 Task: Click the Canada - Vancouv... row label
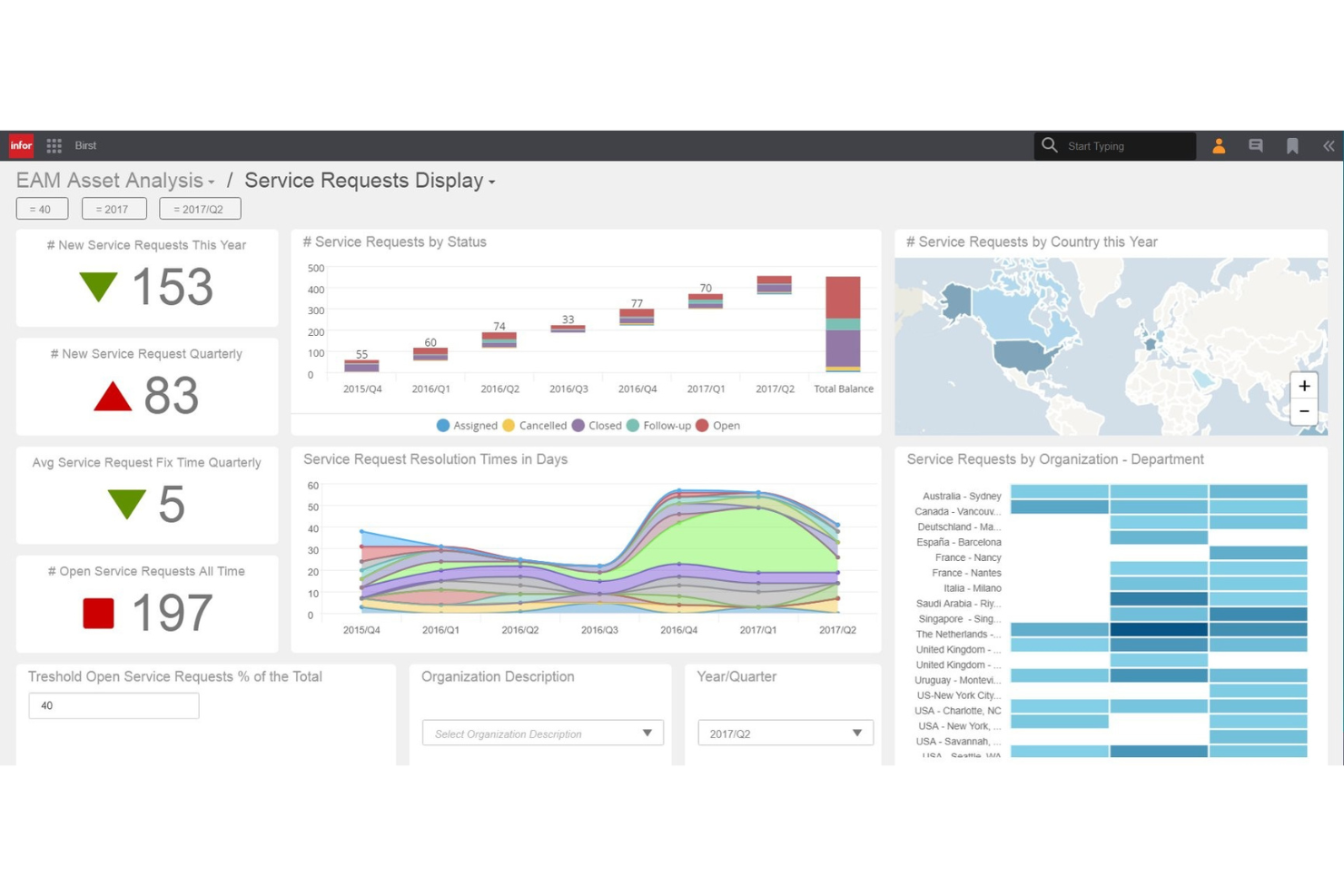tap(958, 512)
